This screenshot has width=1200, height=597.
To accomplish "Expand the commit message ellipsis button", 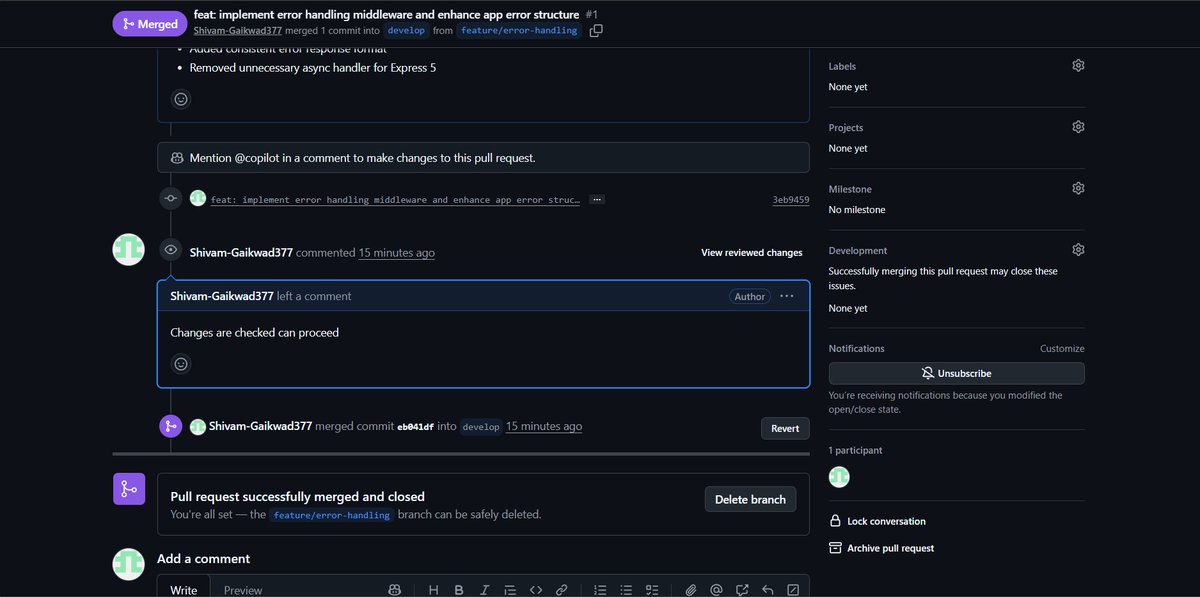I will (x=597, y=200).
